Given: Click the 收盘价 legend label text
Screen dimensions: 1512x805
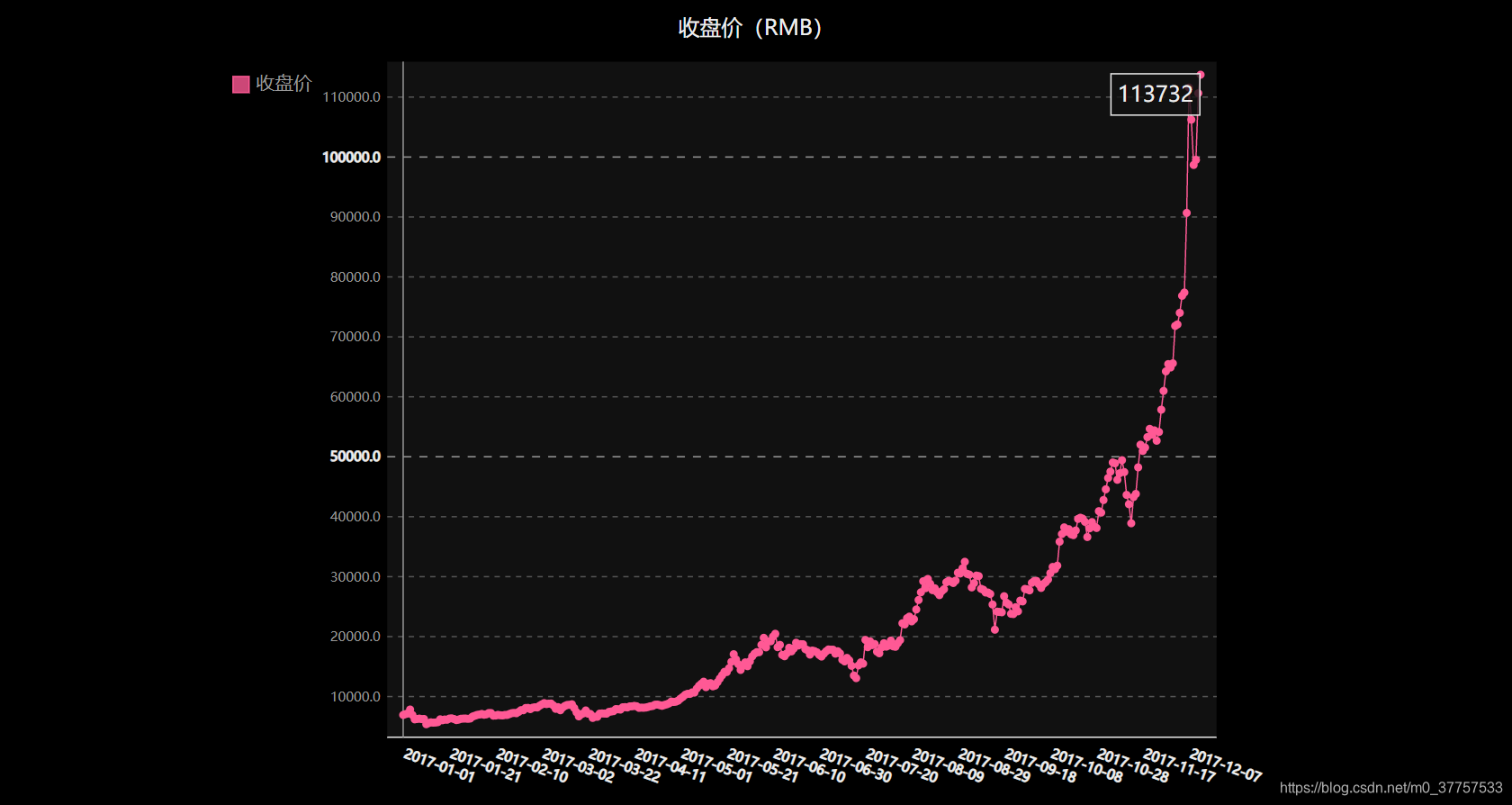Looking at the screenshot, I should (283, 84).
